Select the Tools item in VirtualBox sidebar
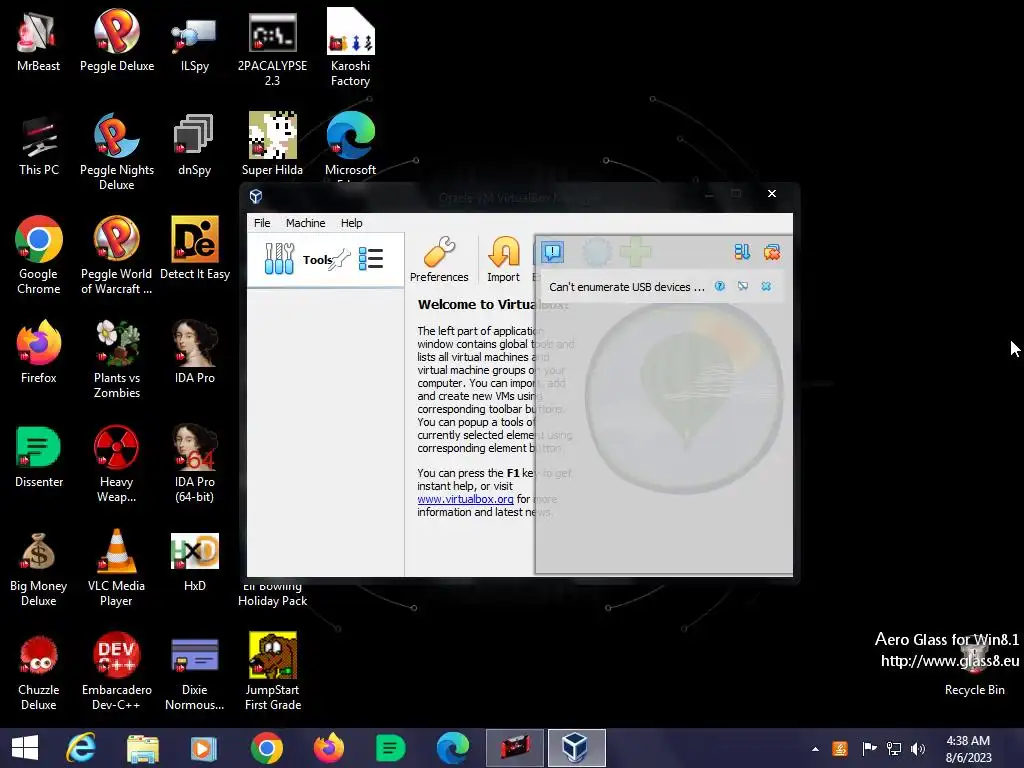Image resolution: width=1024 pixels, height=768 pixels. point(325,259)
